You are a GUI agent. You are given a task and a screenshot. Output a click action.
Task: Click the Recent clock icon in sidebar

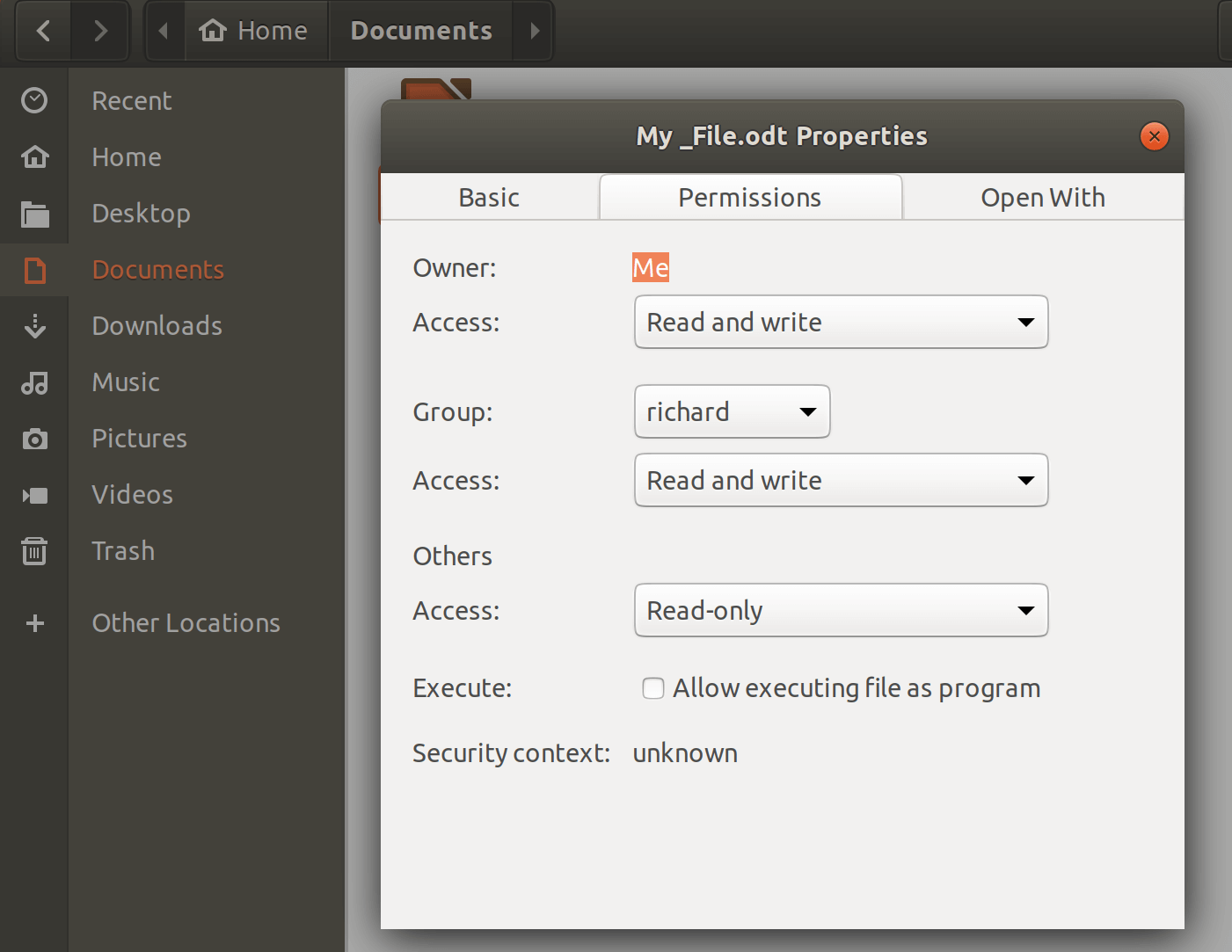(x=34, y=101)
